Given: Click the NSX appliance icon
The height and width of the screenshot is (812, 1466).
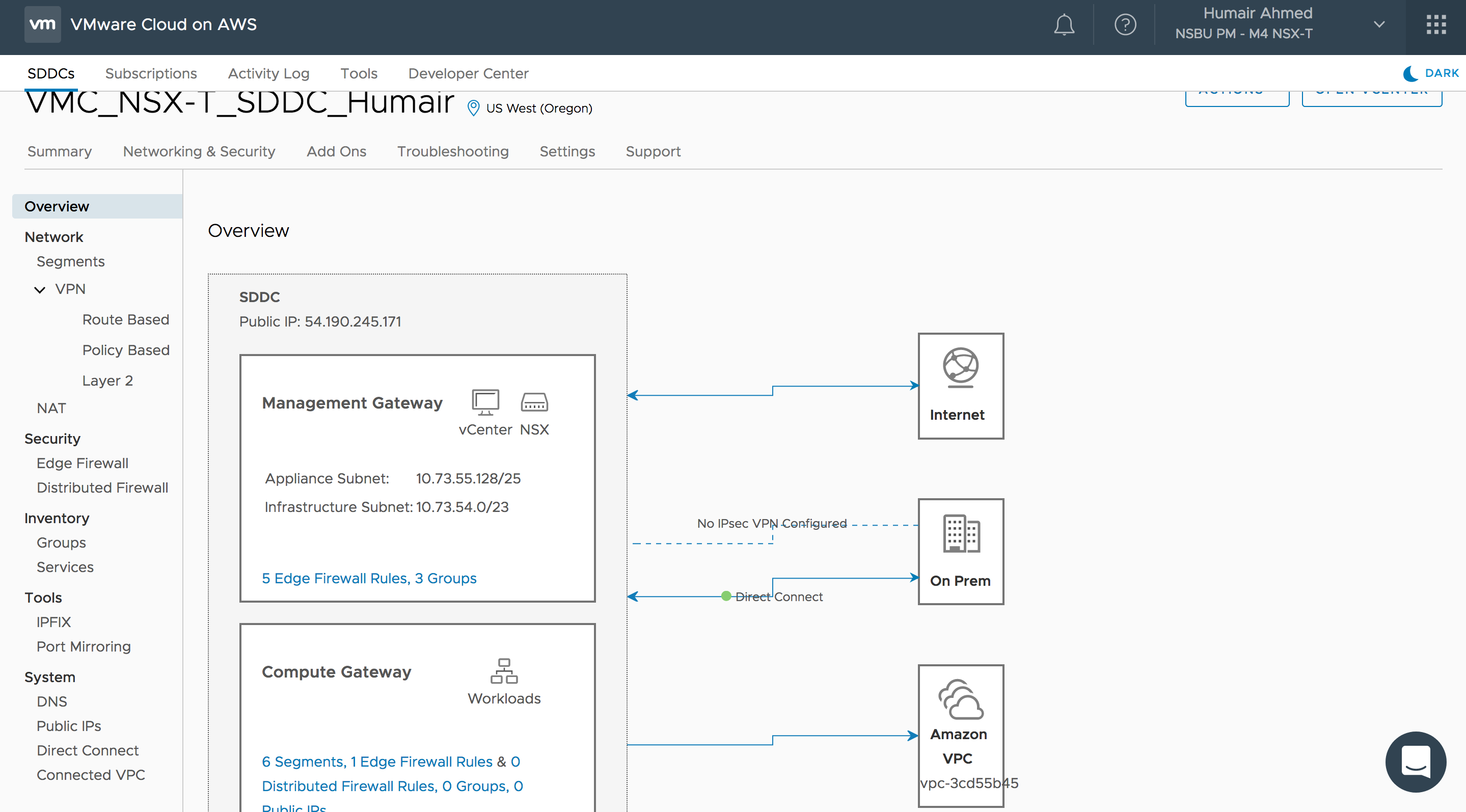Looking at the screenshot, I should tap(534, 402).
